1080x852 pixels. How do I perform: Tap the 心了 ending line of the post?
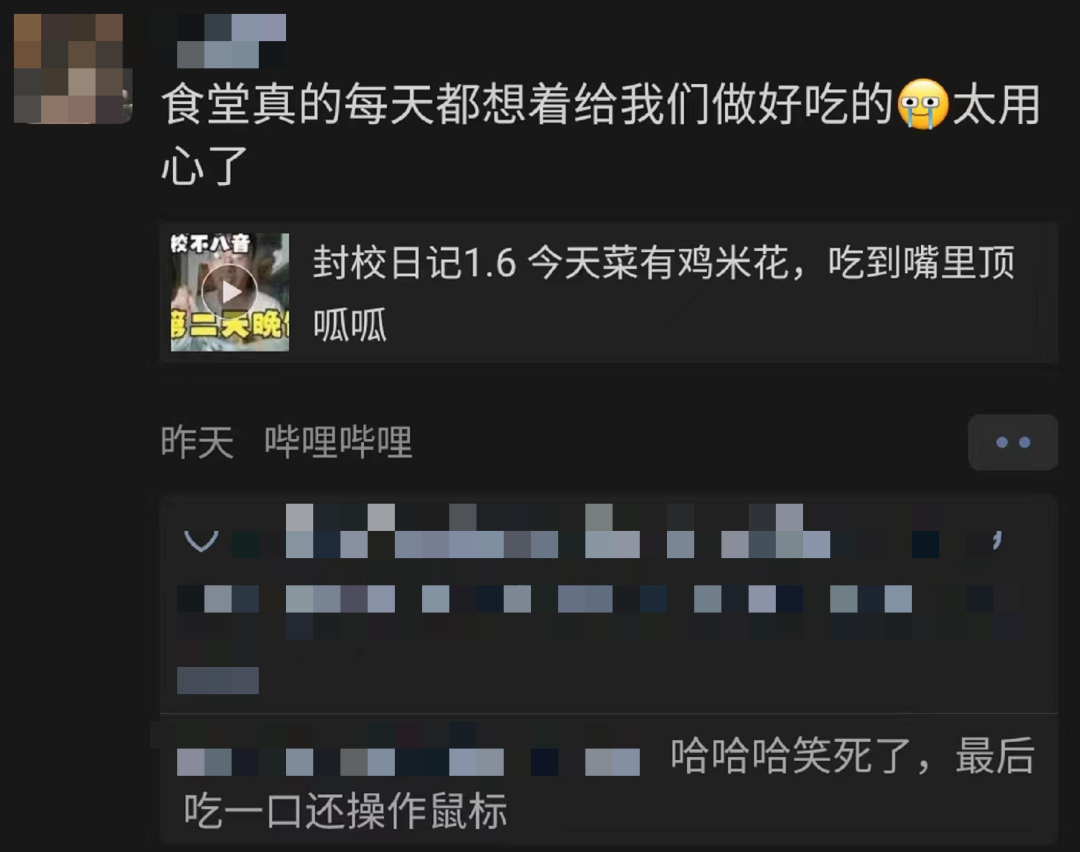205,165
